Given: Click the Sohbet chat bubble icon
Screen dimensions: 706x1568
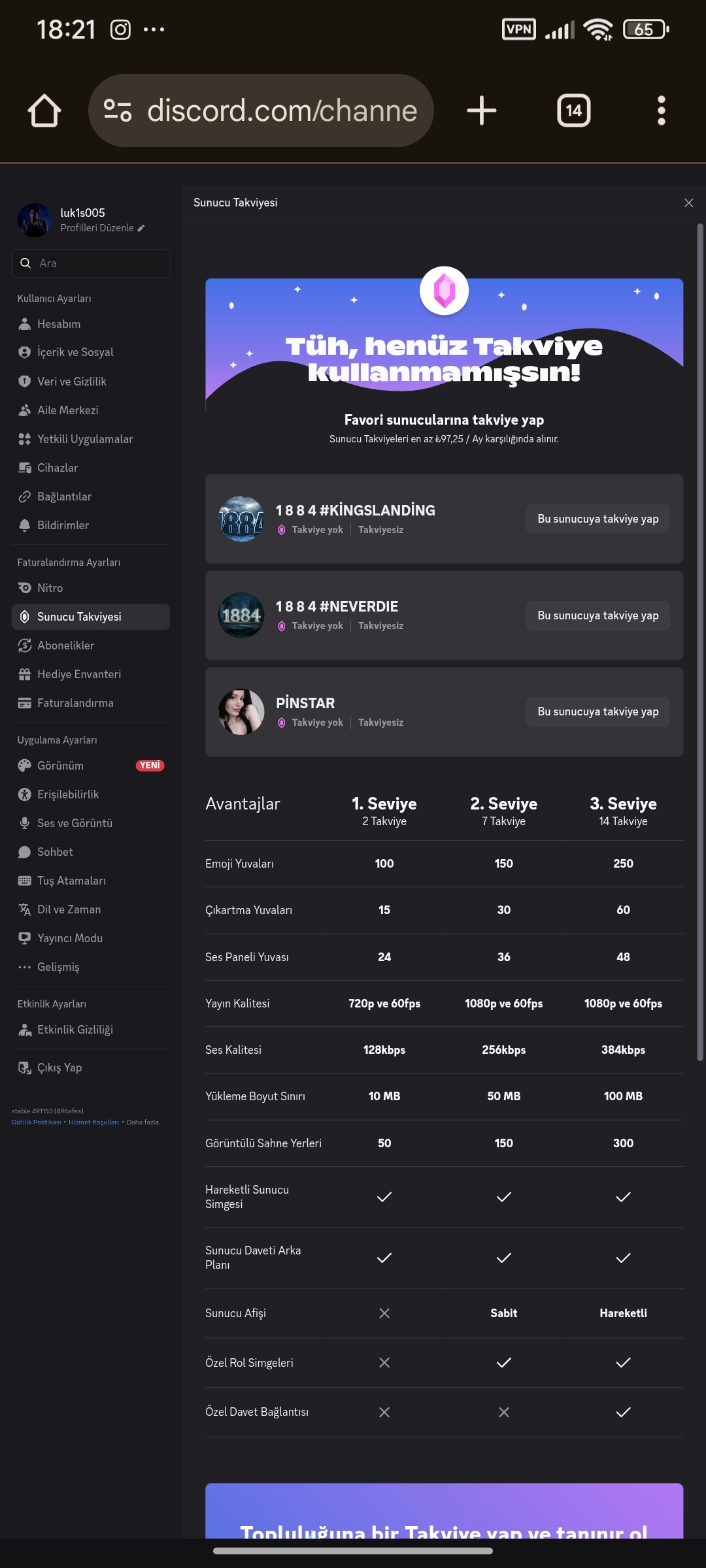Looking at the screenshot, I should tap(24, 852).
